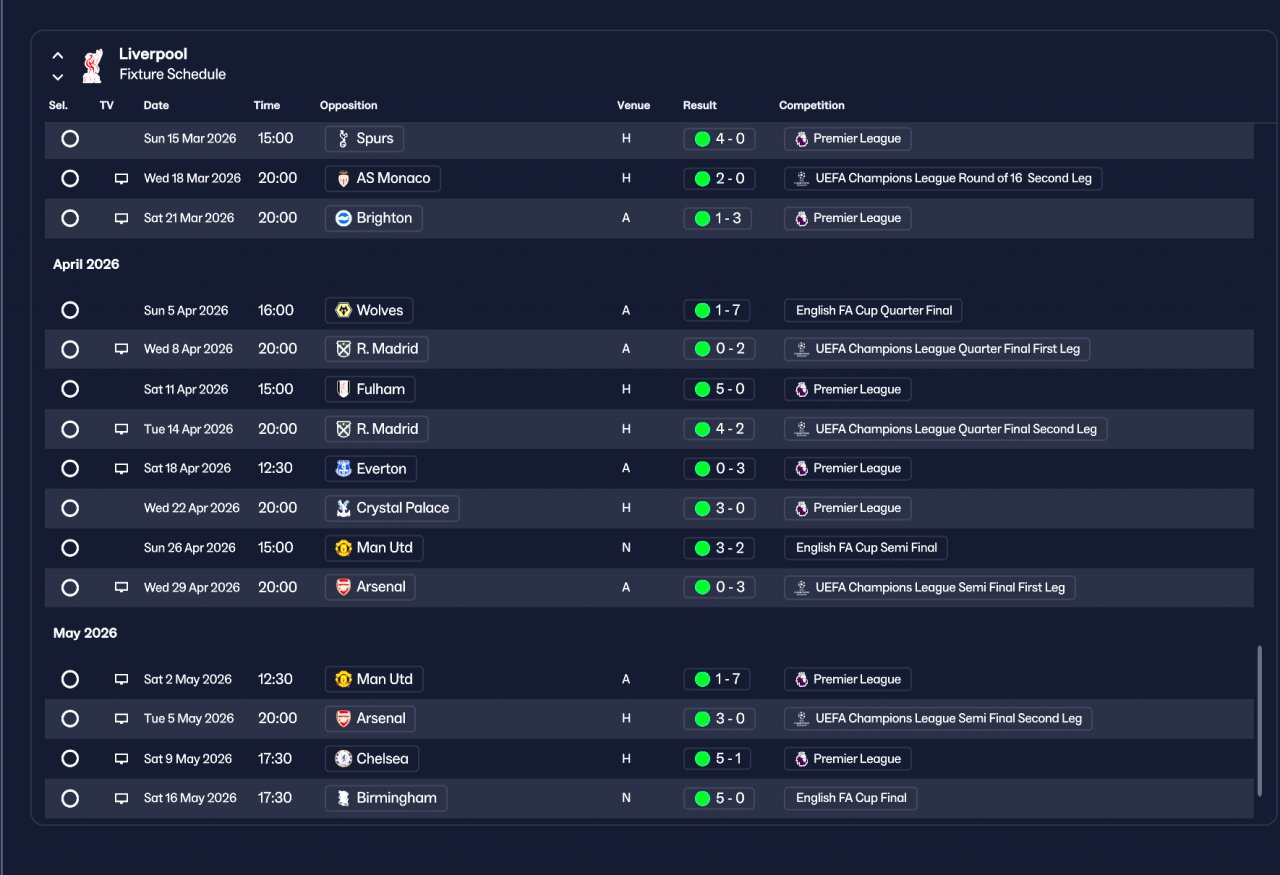Screen dimensions: 1280x875
Task: Open the Crystal Palace opposition button
Action: pyautogui.click(x=392, y=508)
